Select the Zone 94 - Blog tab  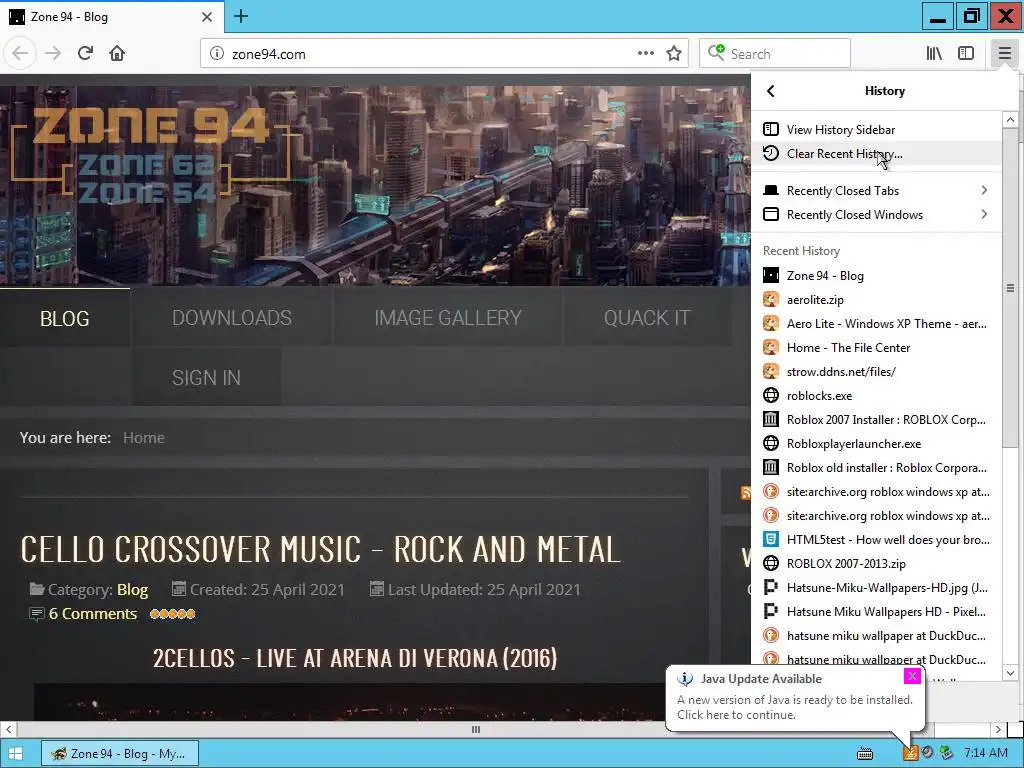112,16
